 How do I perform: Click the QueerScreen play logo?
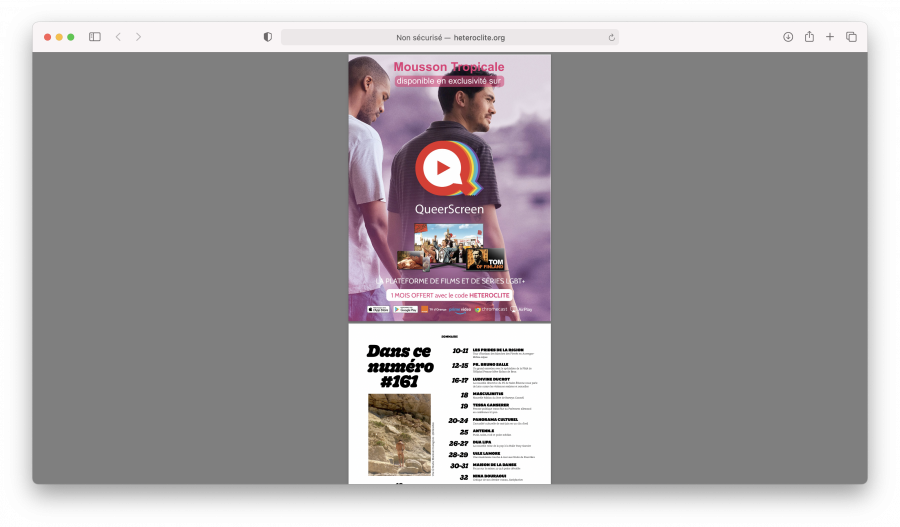pyautogui.click(x=447, y=168)
